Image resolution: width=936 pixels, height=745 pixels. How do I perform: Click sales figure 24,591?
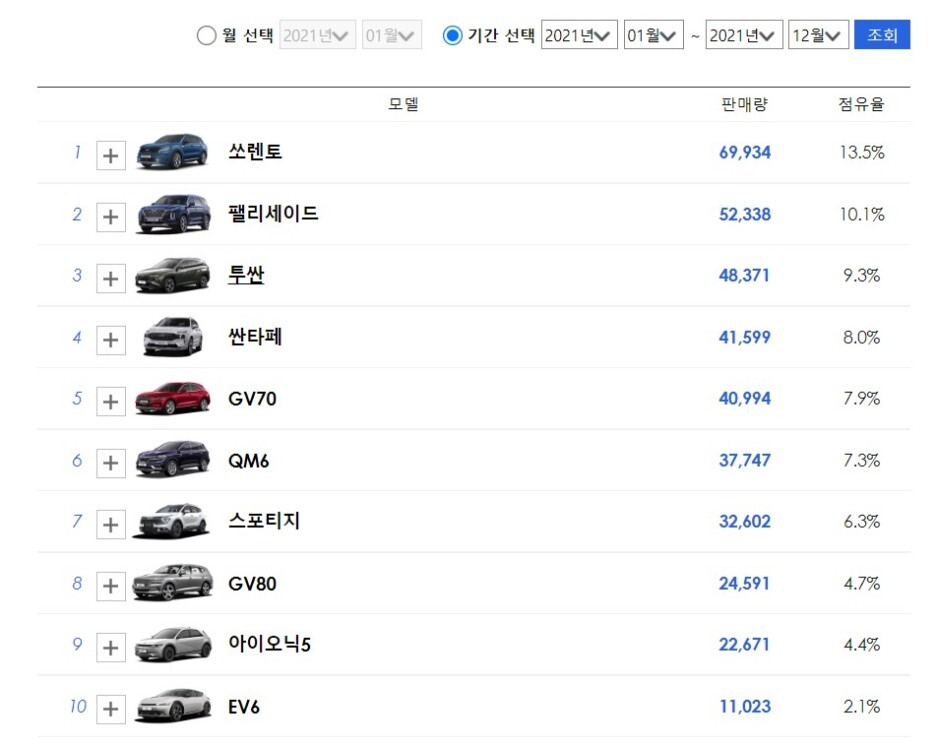pos(744,583)
